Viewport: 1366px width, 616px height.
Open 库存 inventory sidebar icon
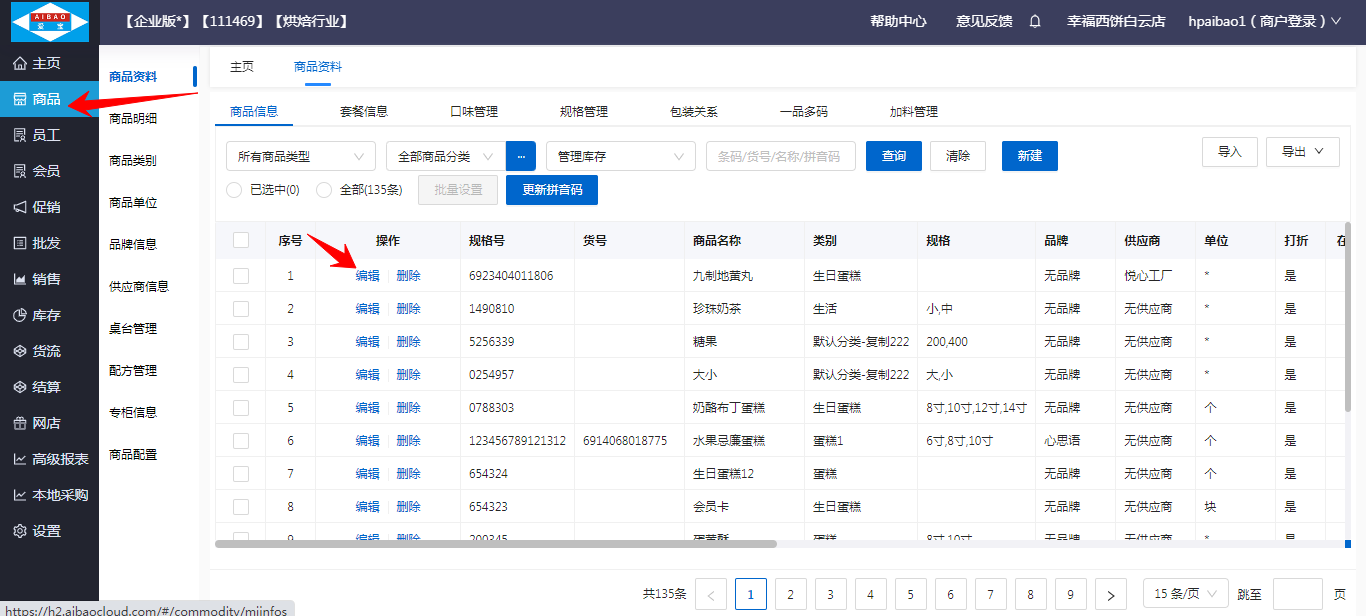click(x=20, y=315)
